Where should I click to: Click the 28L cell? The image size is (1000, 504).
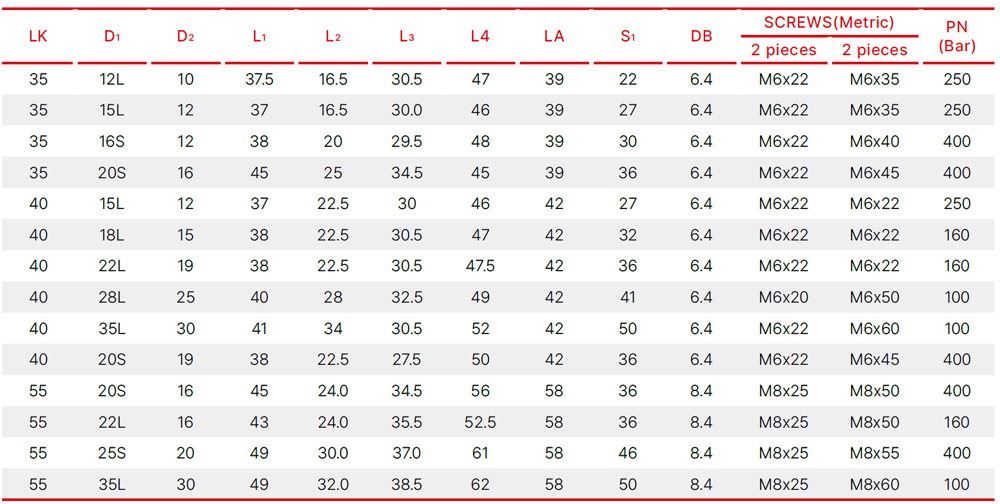112,297
